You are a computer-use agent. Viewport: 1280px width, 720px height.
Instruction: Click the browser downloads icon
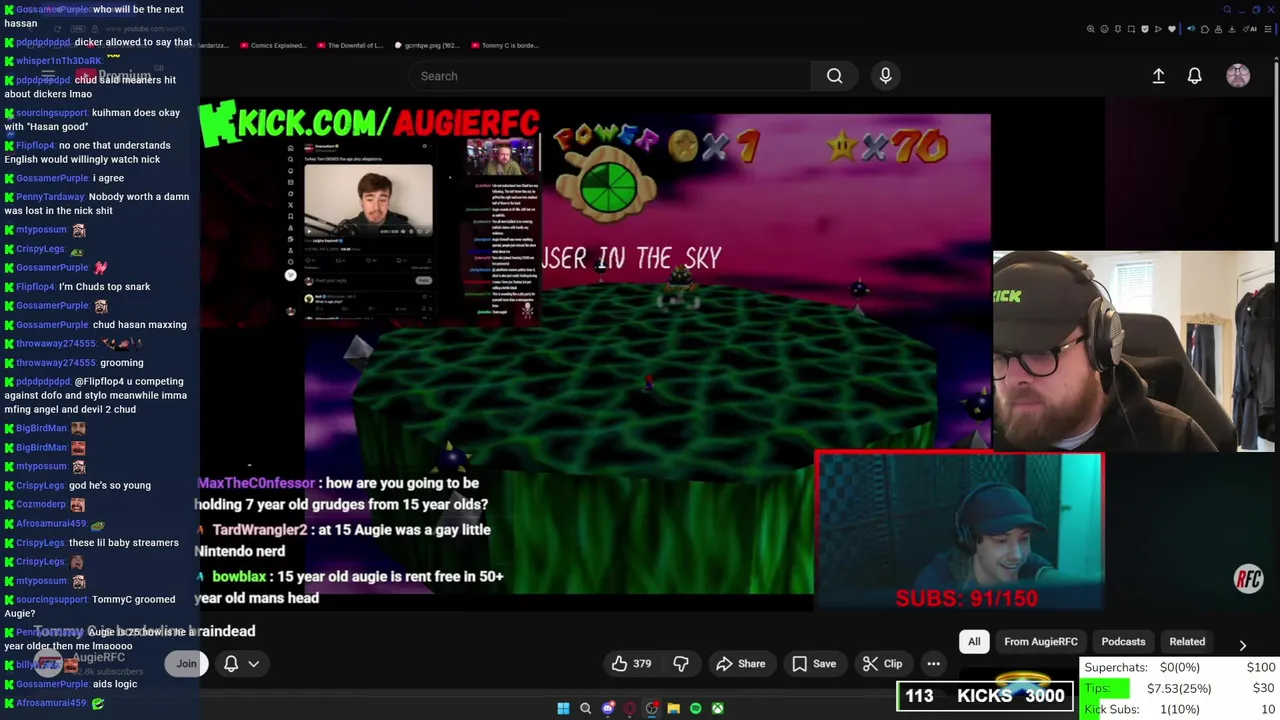[x=1231, y=29]
